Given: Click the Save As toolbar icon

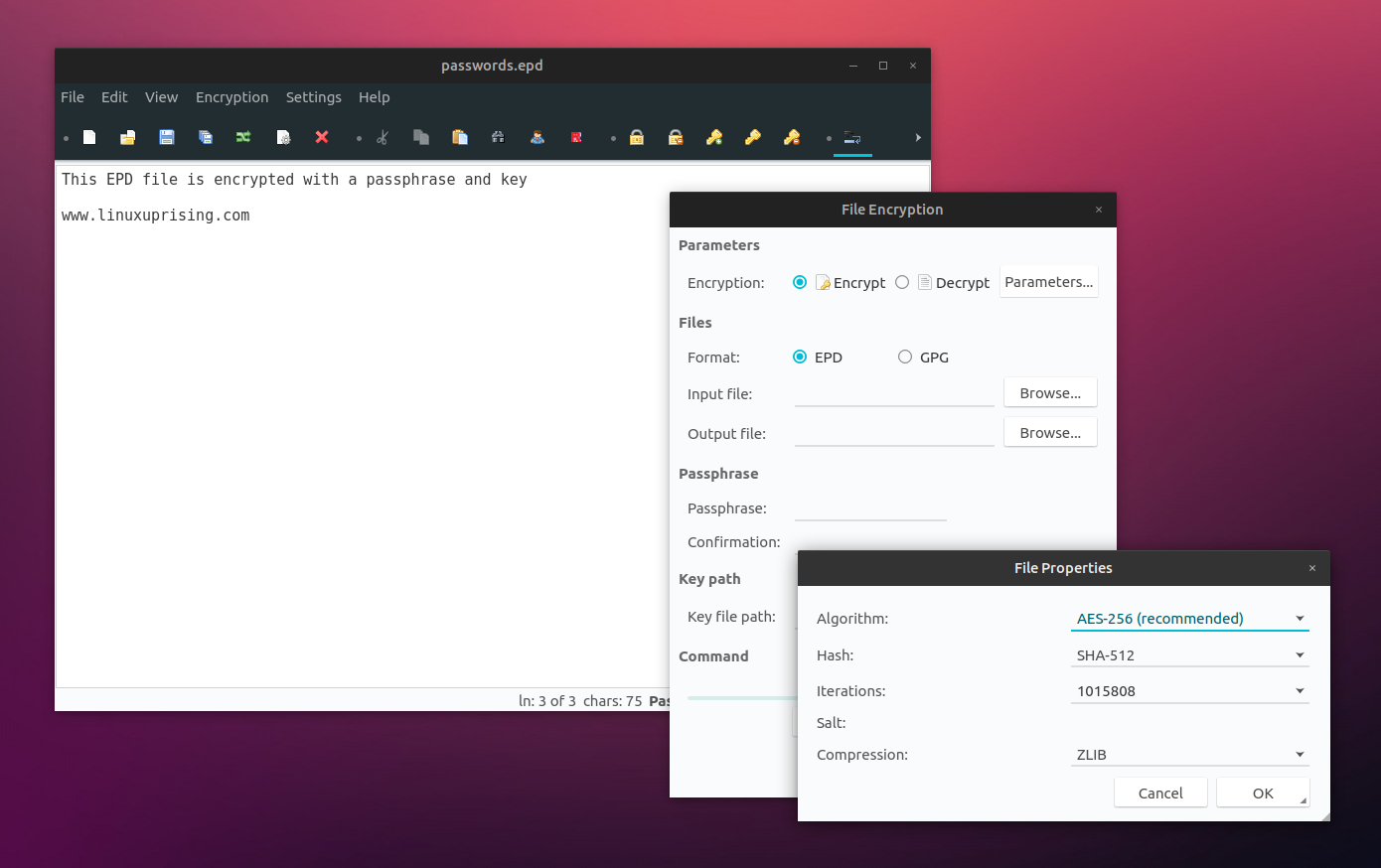Looking at the screenshot, I should coord(206,137).
